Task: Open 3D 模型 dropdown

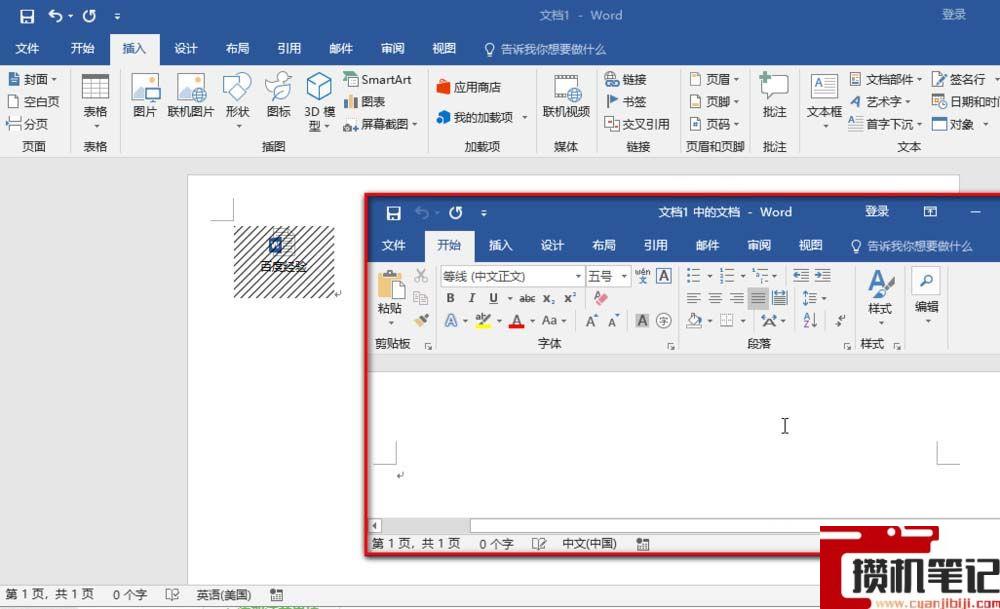Action: 319,102
